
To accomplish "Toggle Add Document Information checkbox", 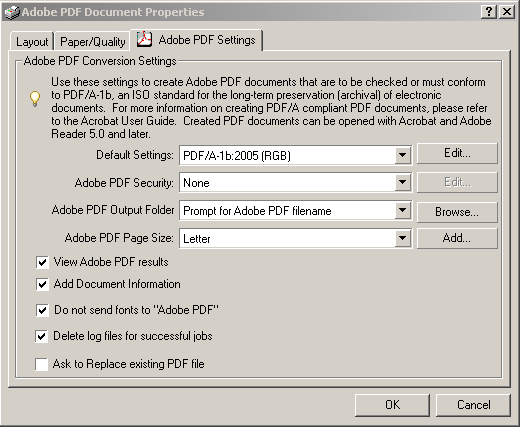I will 42,284.
